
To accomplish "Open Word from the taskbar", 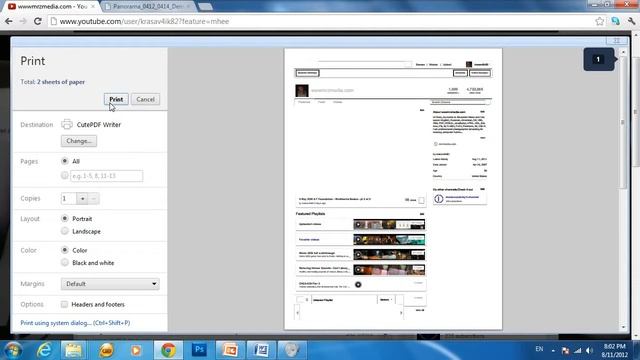I will [261, 350].
